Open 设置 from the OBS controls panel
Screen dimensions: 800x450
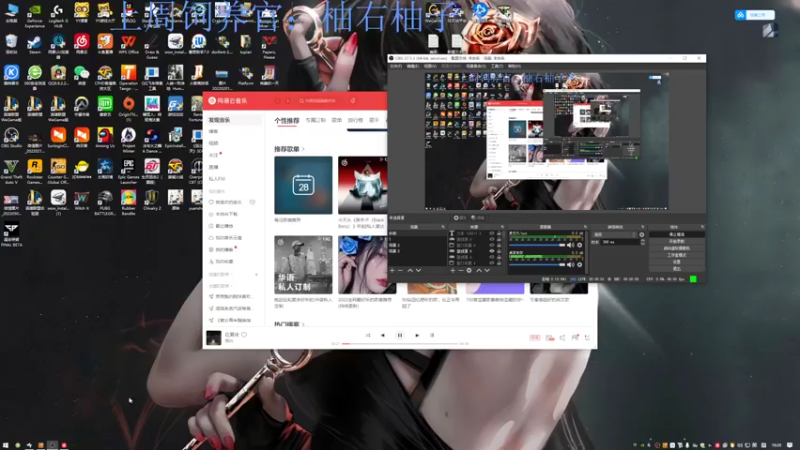(677, 261)
